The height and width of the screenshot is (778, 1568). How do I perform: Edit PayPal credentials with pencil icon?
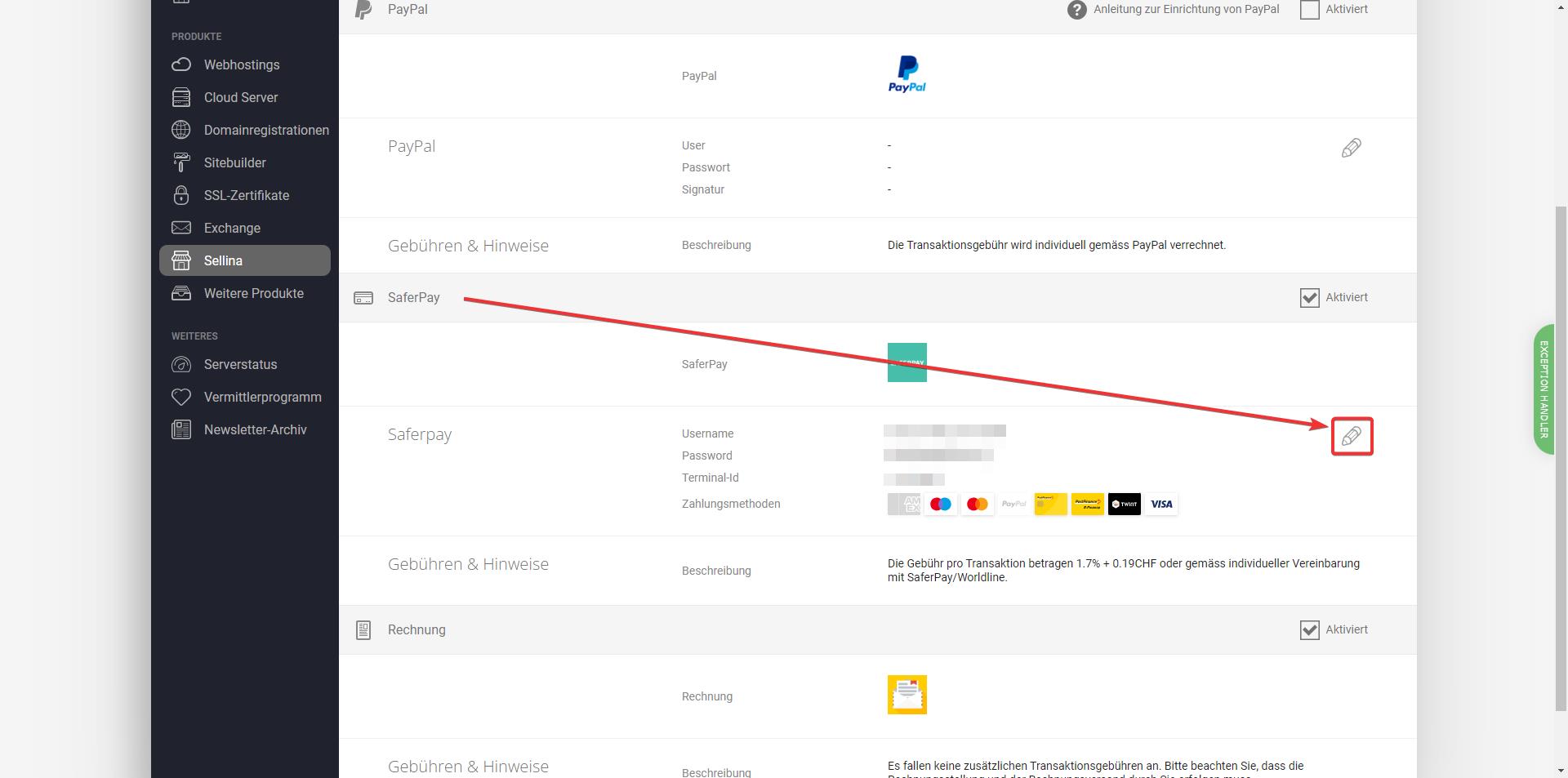pos(1352,148)
